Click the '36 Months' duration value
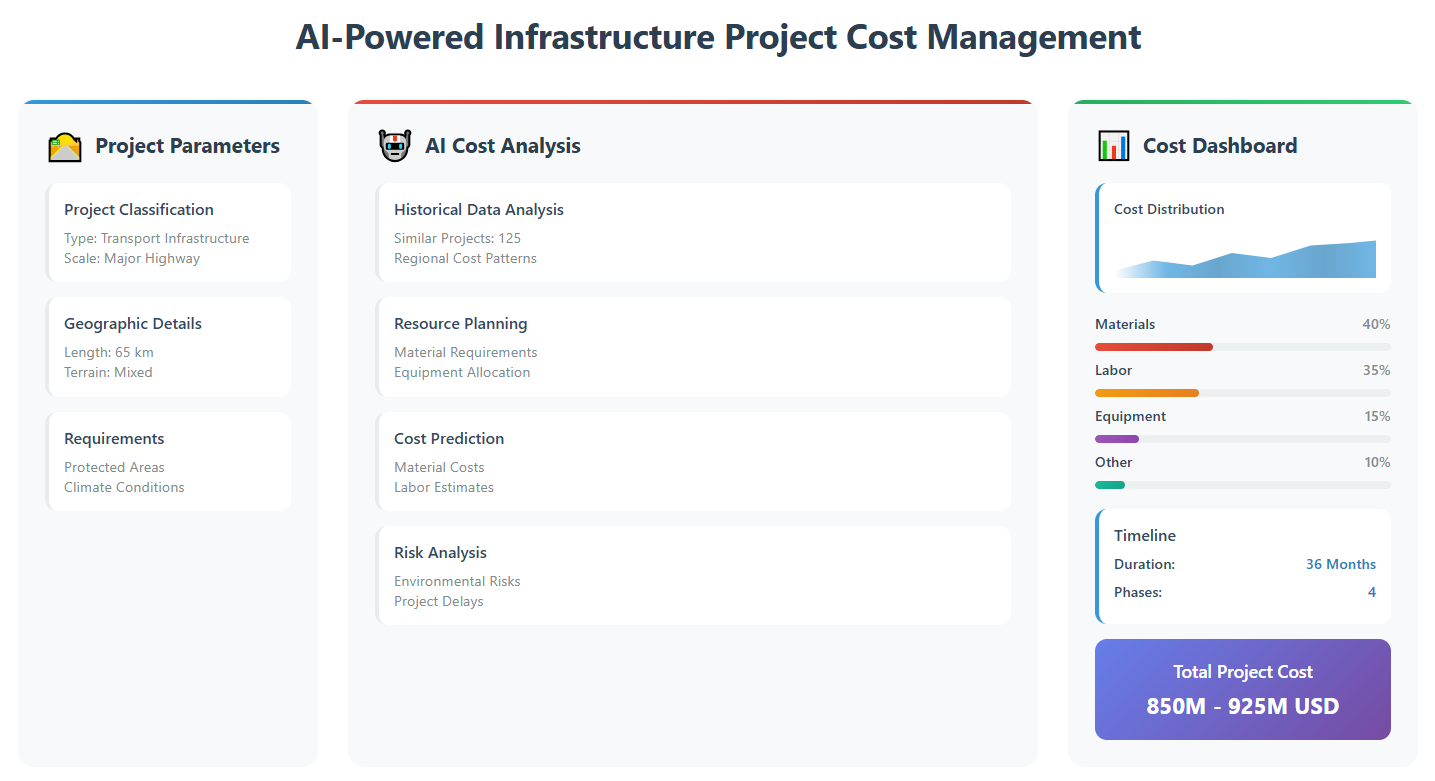Viewport: 1435px width, 781px height. click(1341, 564)
